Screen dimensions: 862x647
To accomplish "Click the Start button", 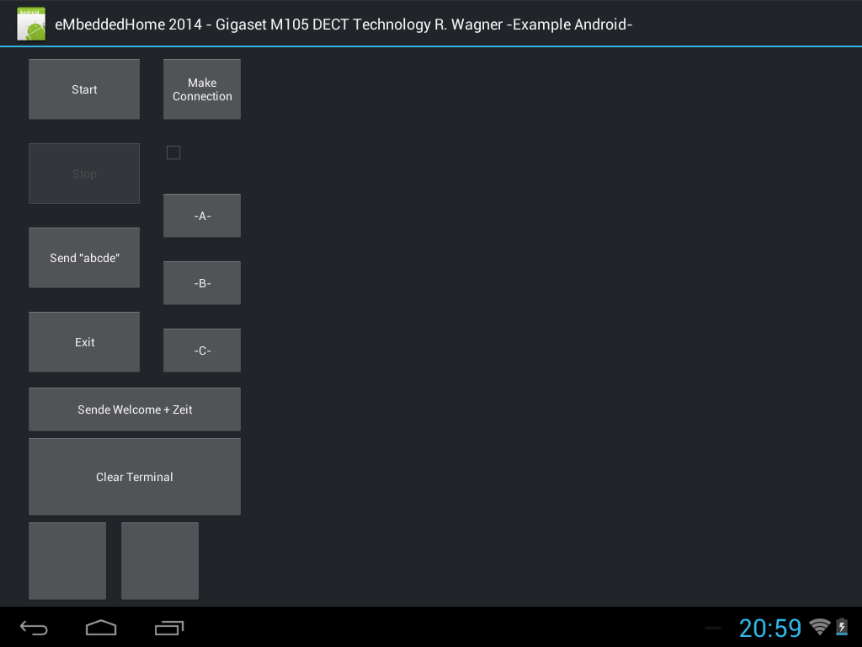I will [x=84, y=89].
